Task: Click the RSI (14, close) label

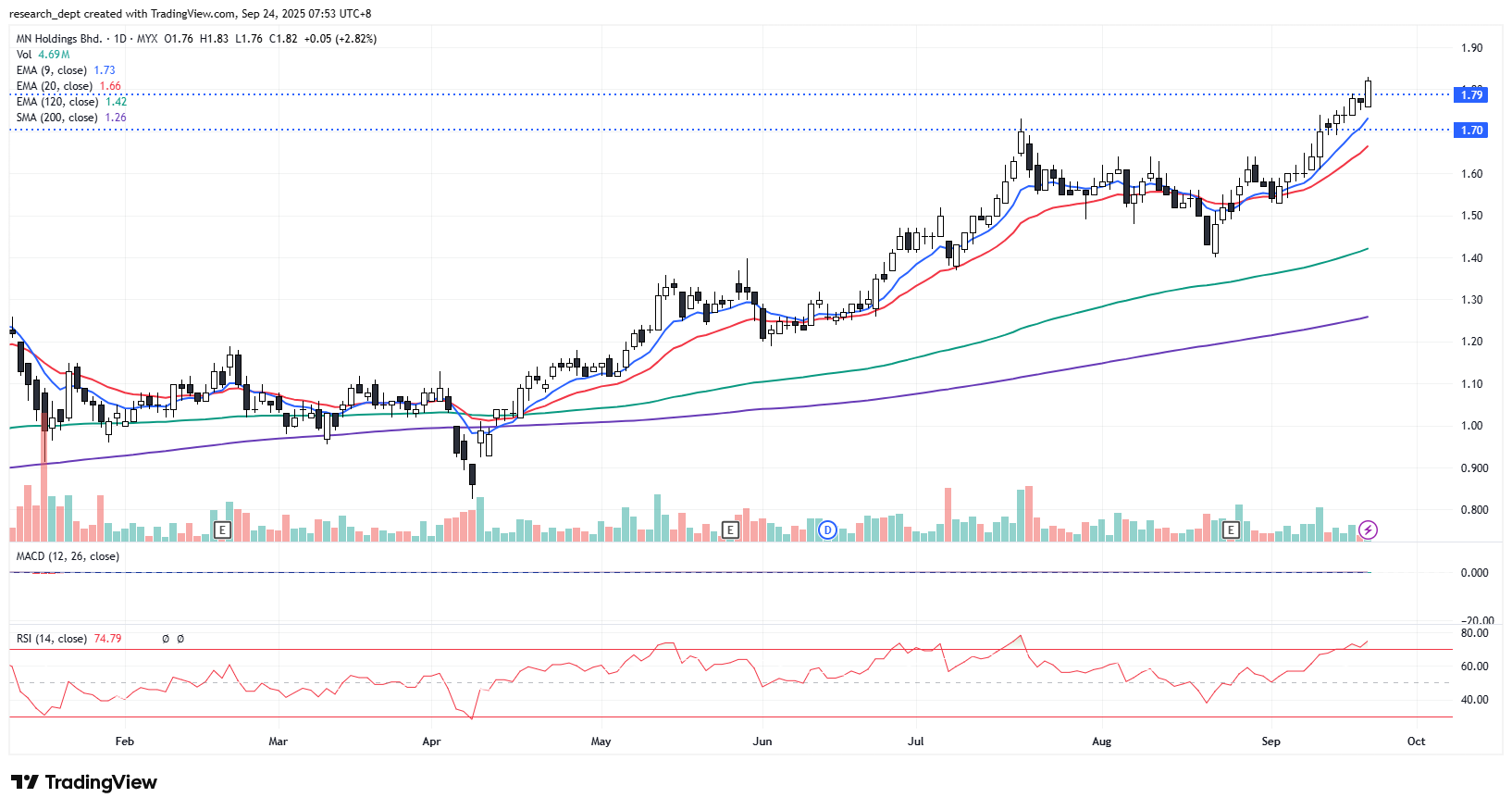Action: (x=52, y=639)
